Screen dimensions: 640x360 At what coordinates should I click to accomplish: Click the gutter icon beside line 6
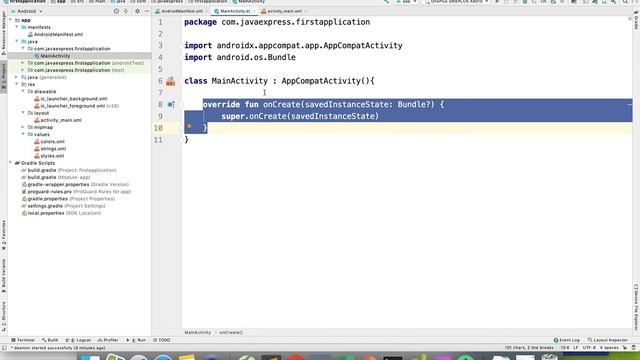[x=171, y=81]
